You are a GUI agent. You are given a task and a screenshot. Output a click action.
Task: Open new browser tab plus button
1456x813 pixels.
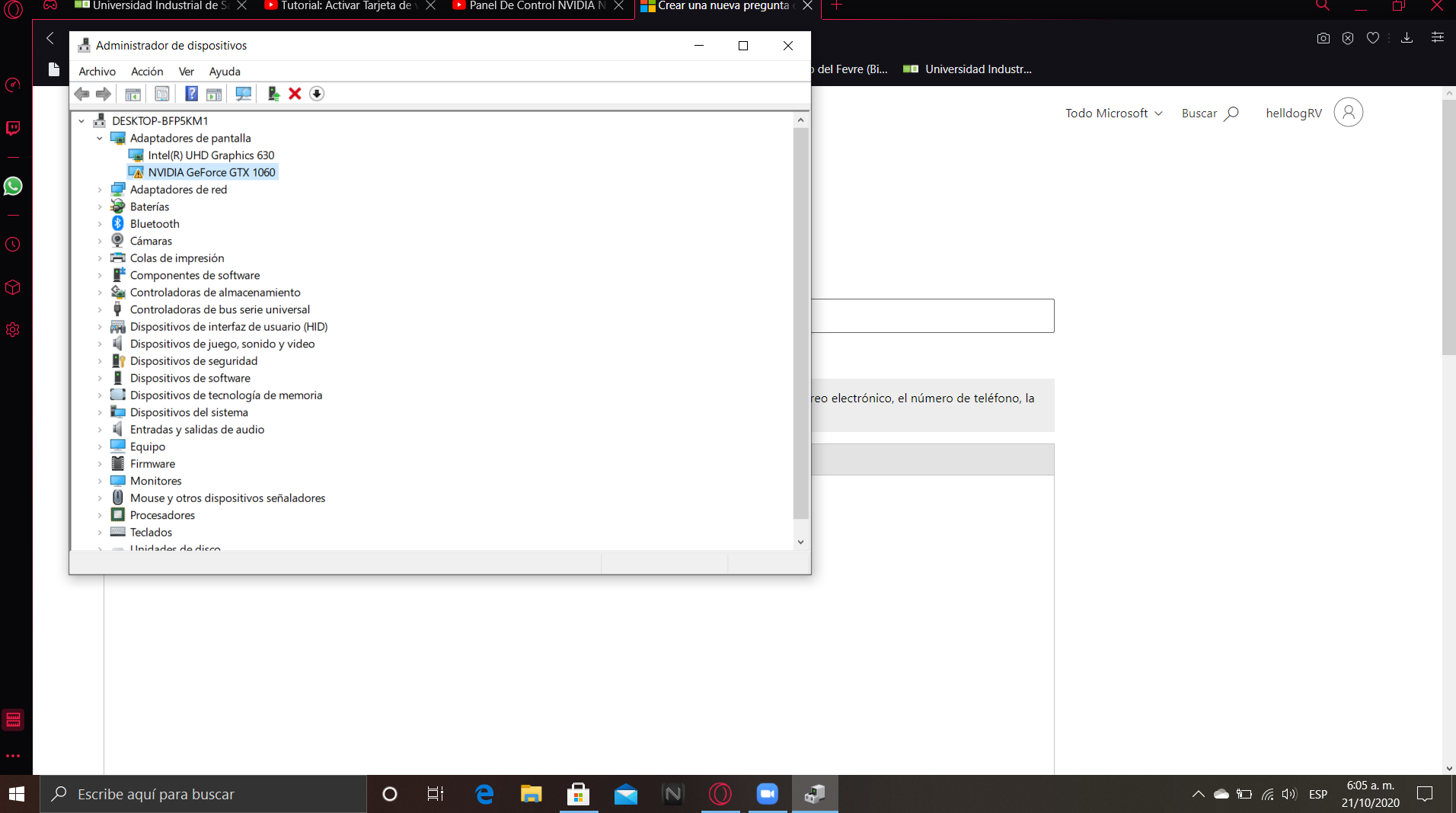(836, 6)
